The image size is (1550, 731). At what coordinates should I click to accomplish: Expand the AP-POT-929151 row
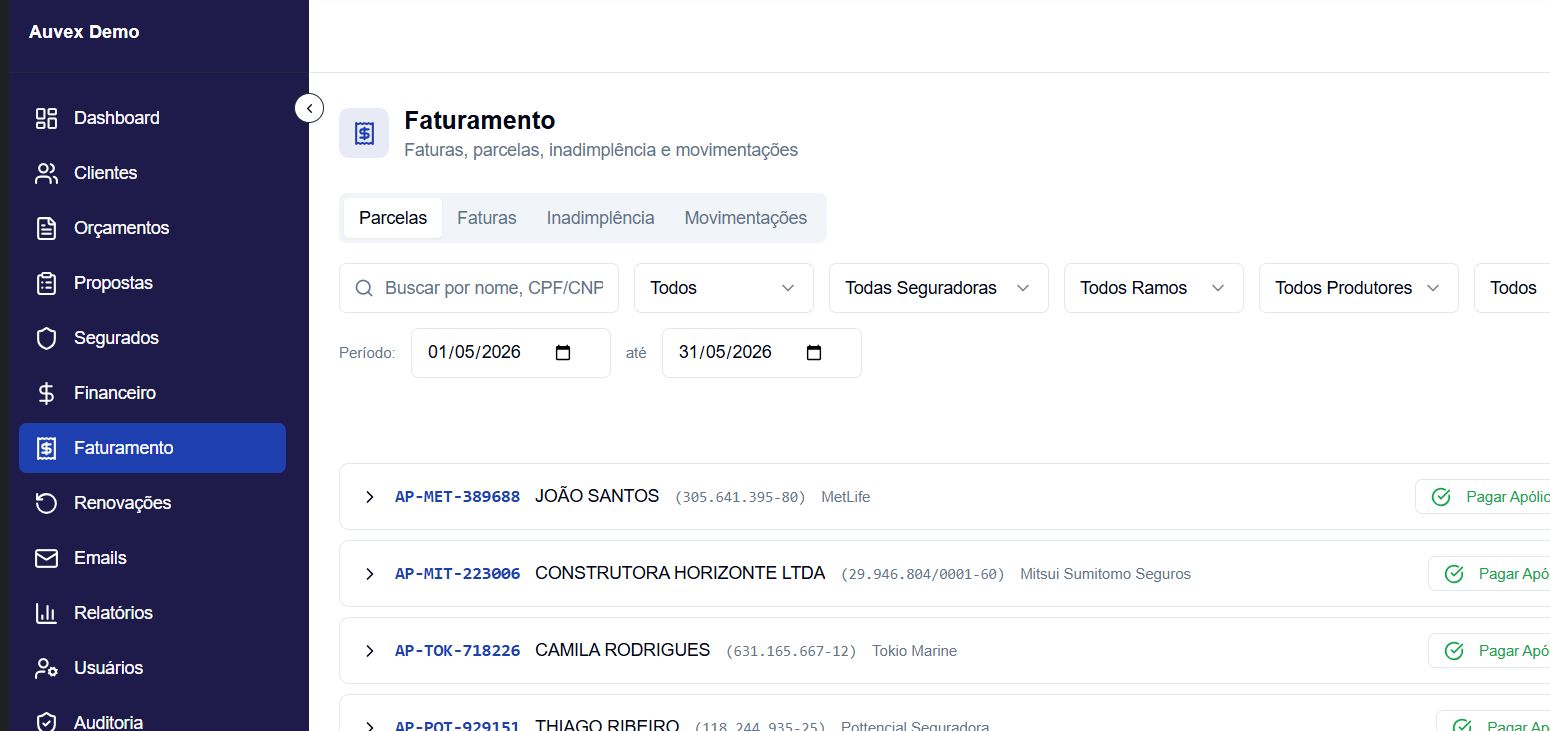369,726
